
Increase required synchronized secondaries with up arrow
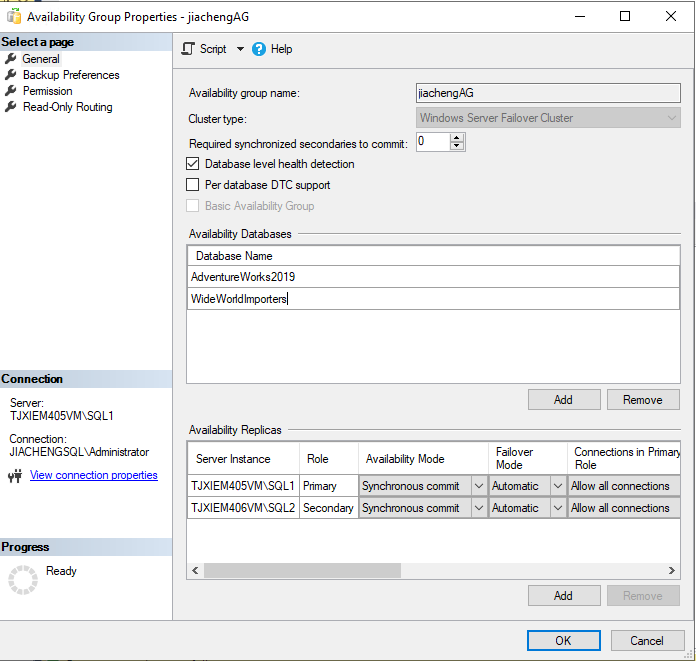click(x=457, y=138)
